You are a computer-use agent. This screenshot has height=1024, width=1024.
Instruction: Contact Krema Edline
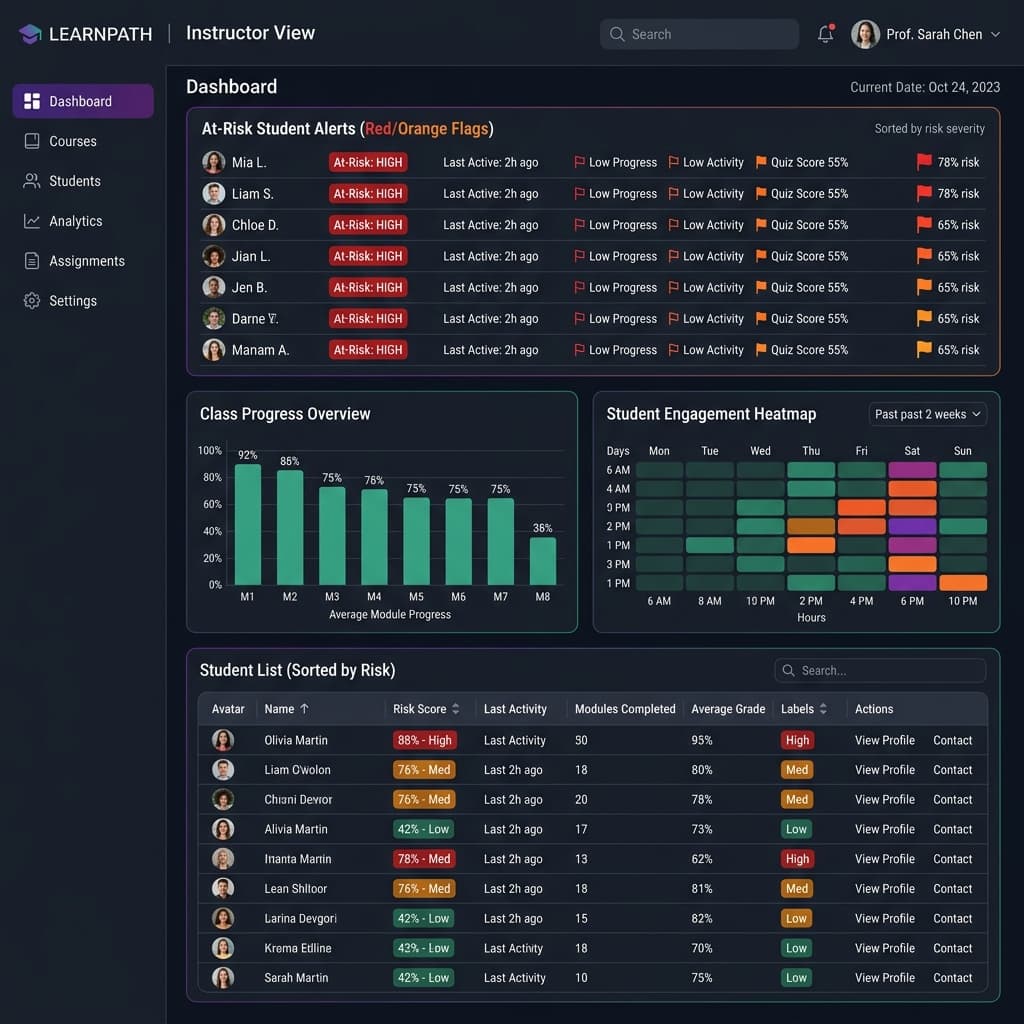953,948
